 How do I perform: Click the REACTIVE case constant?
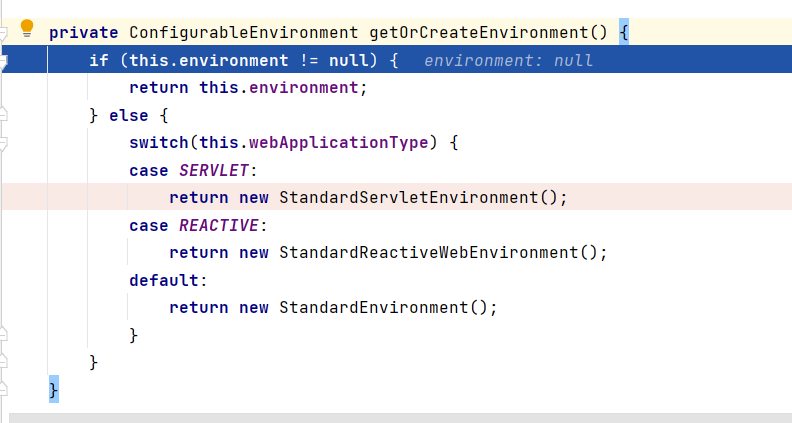(x=219, y=225)
